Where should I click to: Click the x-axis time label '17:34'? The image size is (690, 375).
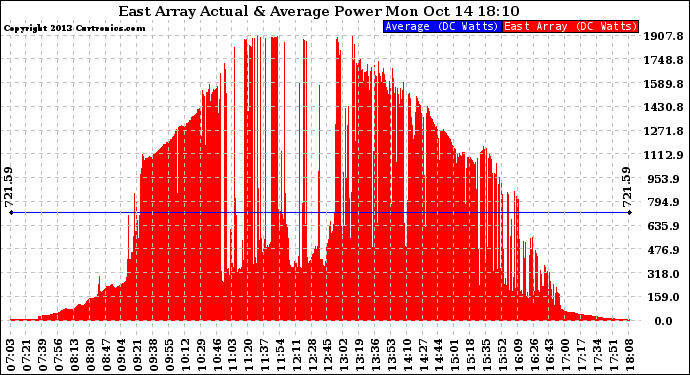coord(597,355)
